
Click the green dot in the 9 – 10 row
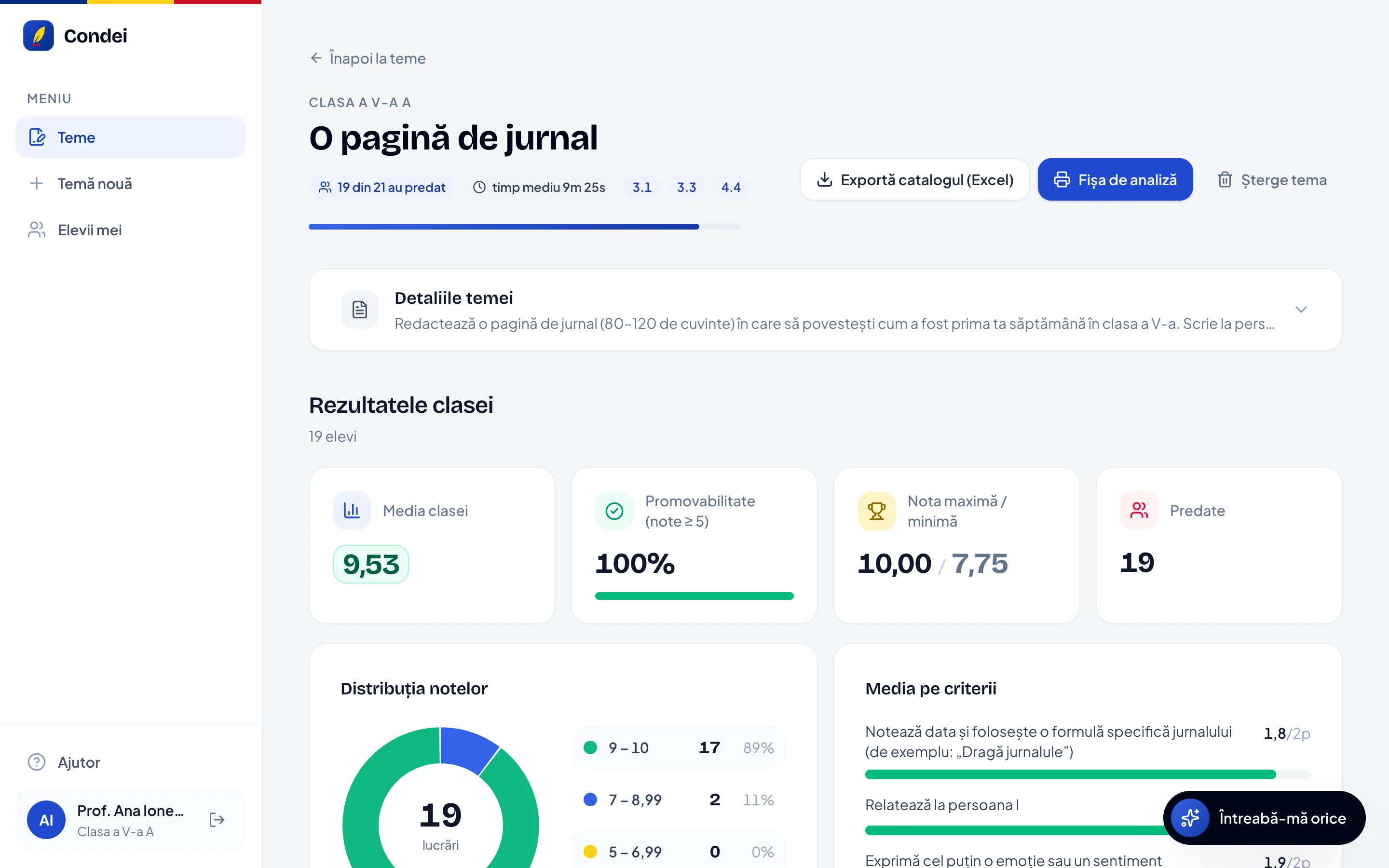(x=590, y=747)
